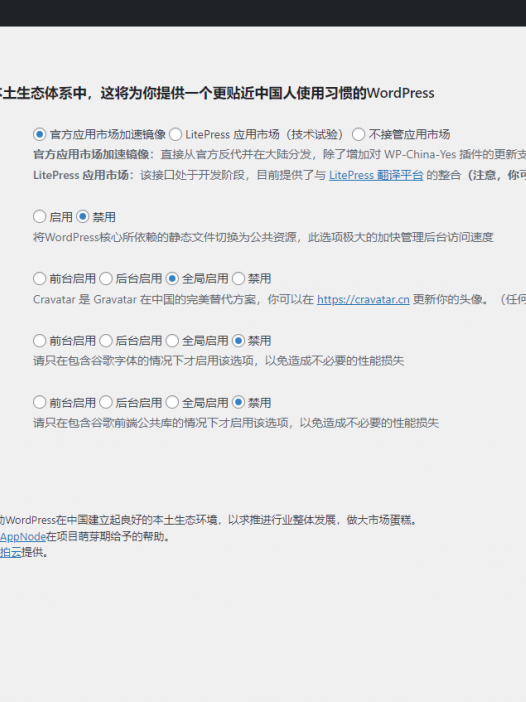Click the text Cravatar 是 Gravatar 在中国的完美替代方案
The height and width of the screenshot is (702, 526).
[x=146, y=299]
